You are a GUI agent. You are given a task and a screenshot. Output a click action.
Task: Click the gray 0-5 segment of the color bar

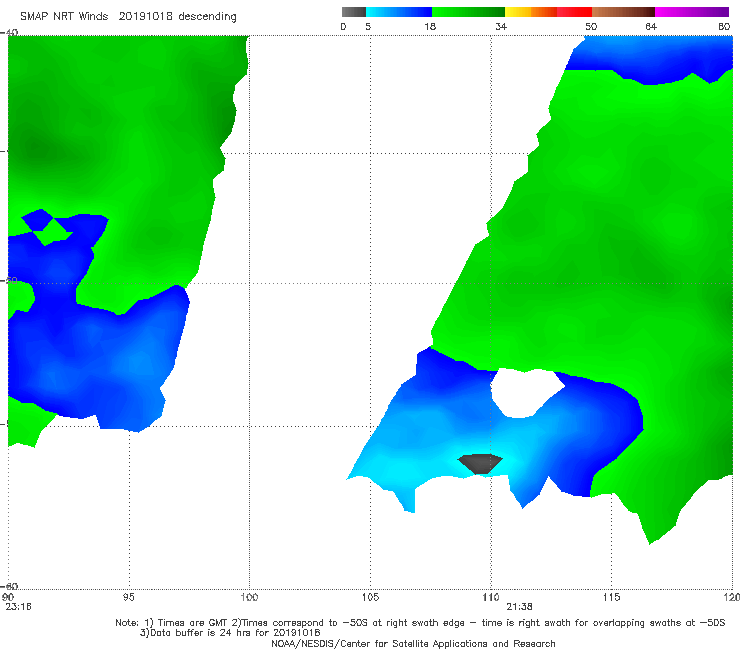pyautogui.click(x=353, y=12)
